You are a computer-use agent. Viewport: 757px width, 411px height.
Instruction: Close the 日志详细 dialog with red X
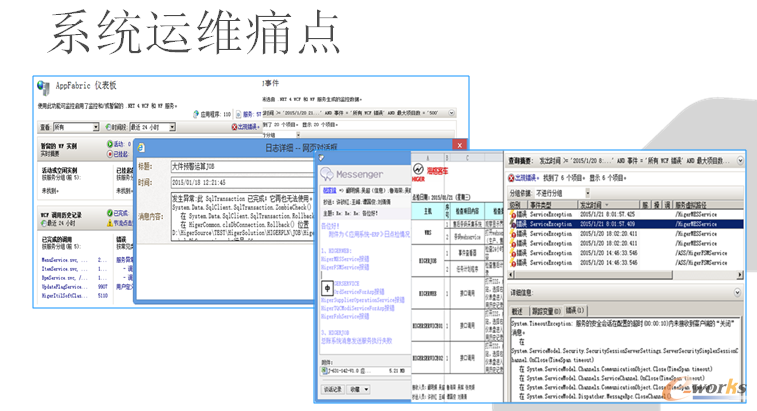[459, 147]
